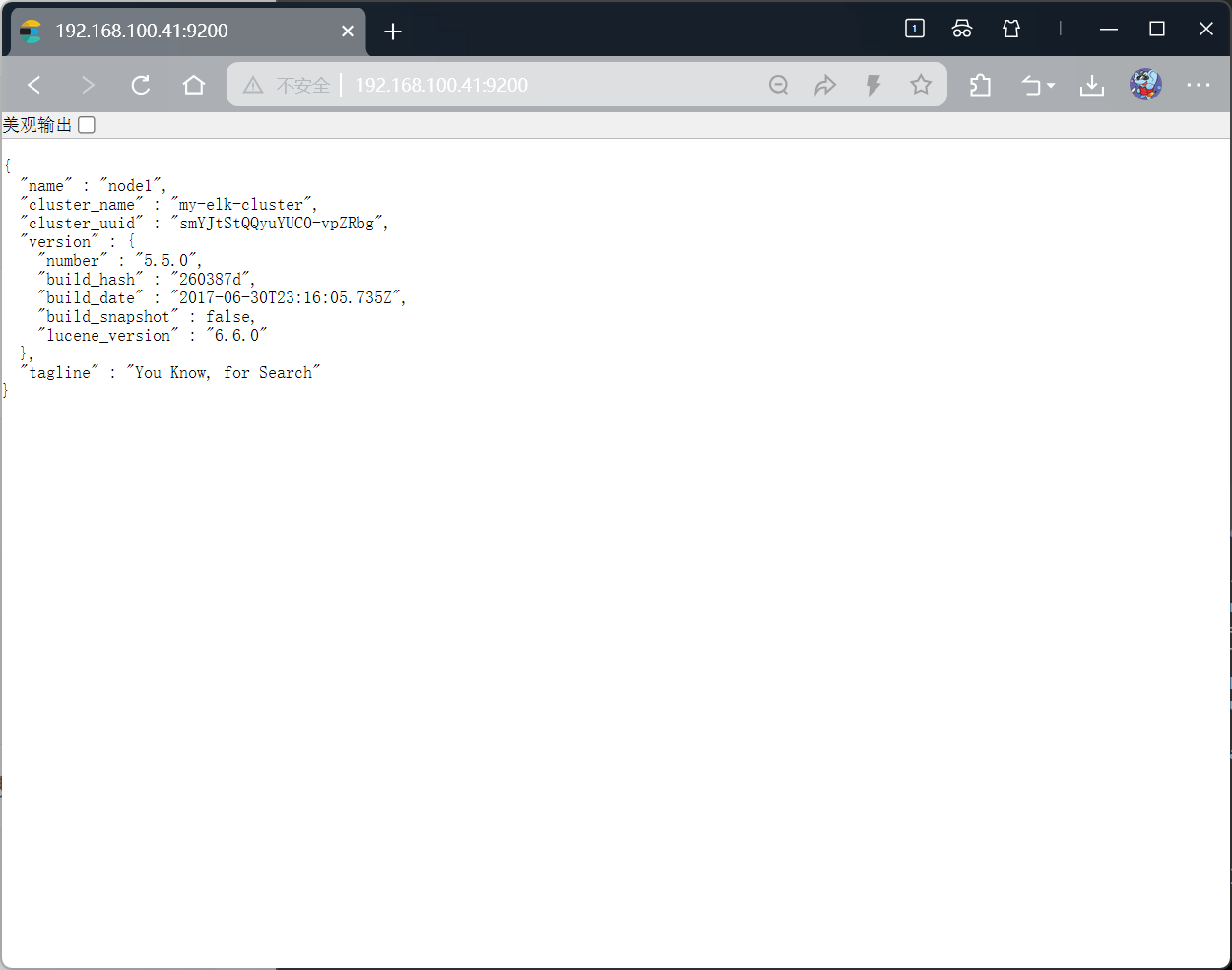Click the build_hash value "260387d"
The height and width of the screenshot is (970, 1232).
tap(211, 280)
